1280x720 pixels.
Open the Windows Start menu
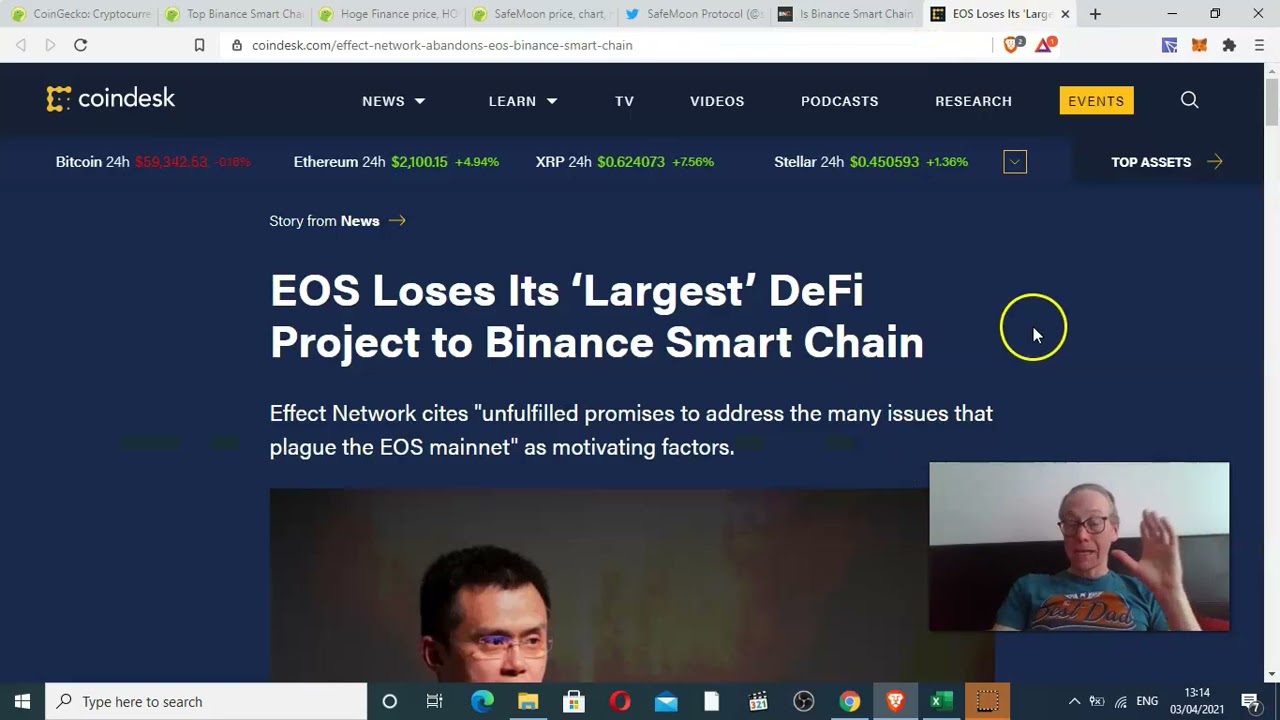tap(22, 701)
